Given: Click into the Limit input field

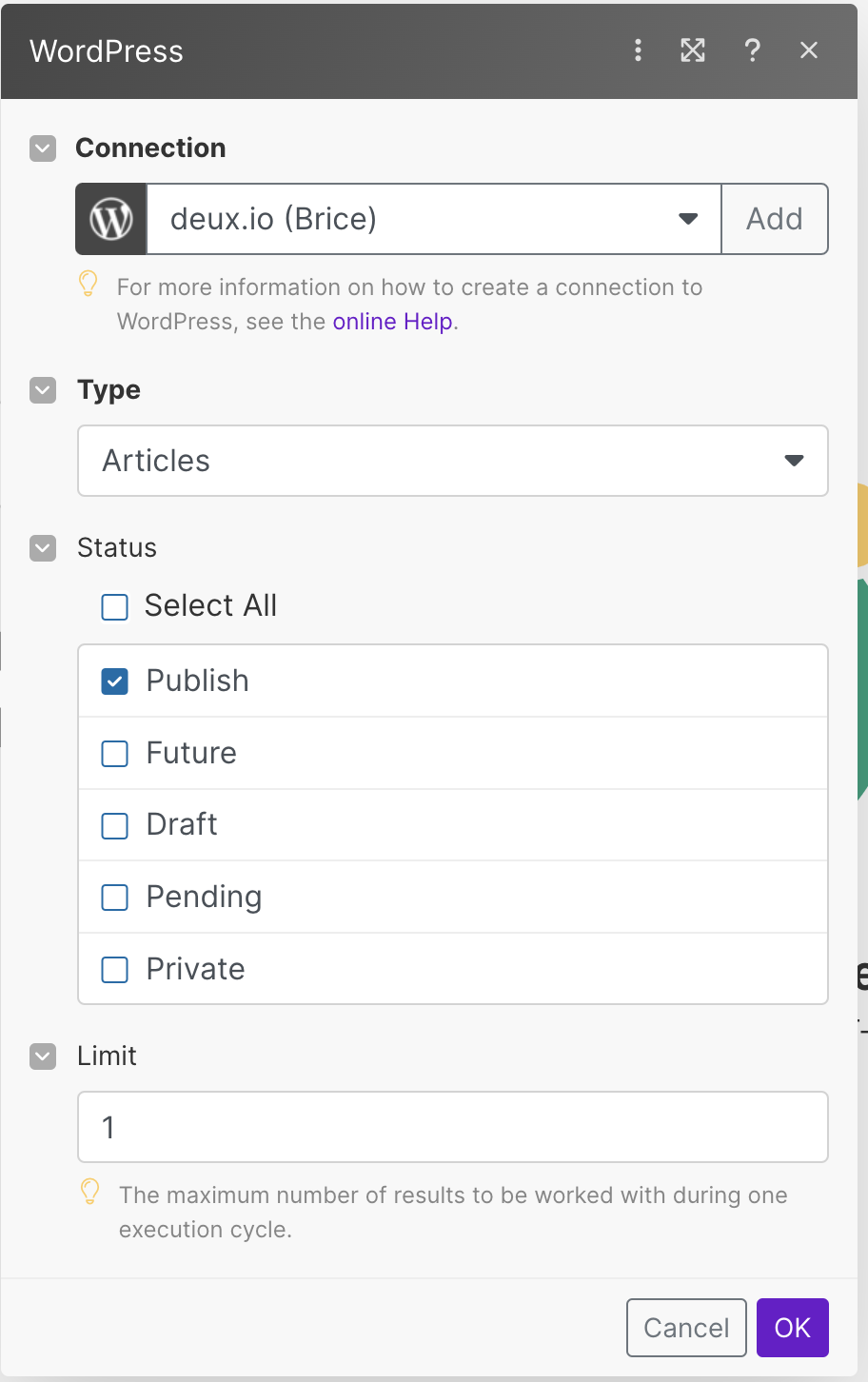Looking at the screenshot, I should (x=453, y=1127).
